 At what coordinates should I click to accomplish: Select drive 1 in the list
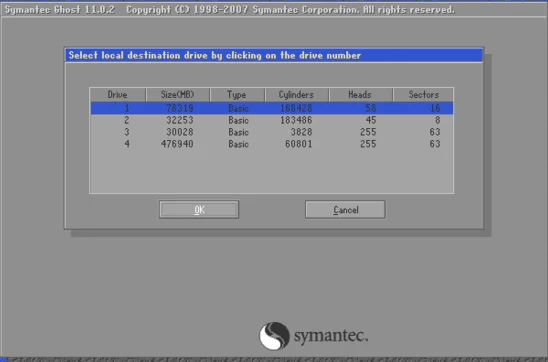tap(272, 108)
